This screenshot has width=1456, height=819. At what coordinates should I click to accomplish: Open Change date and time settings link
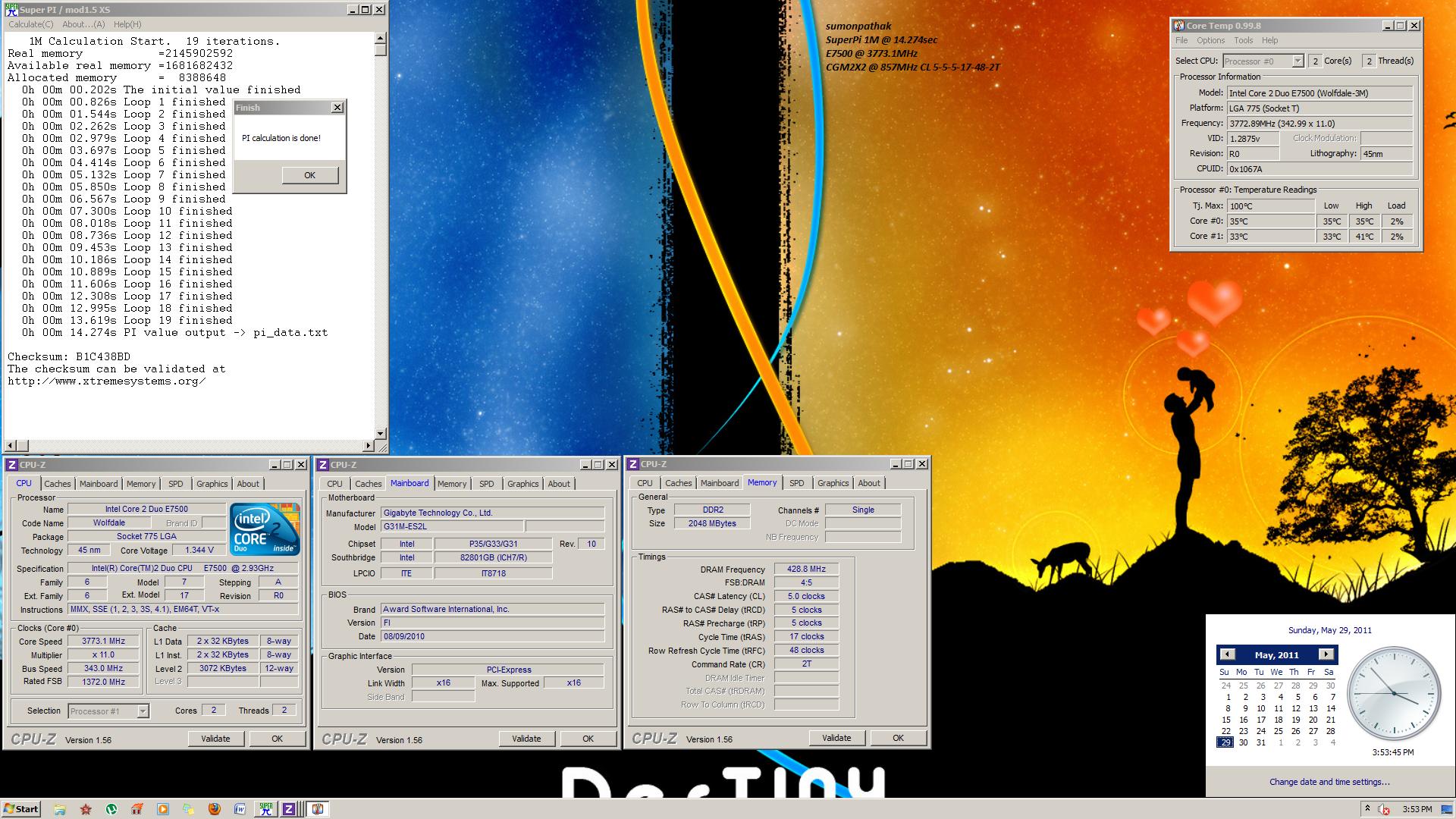click(1329, 782)
